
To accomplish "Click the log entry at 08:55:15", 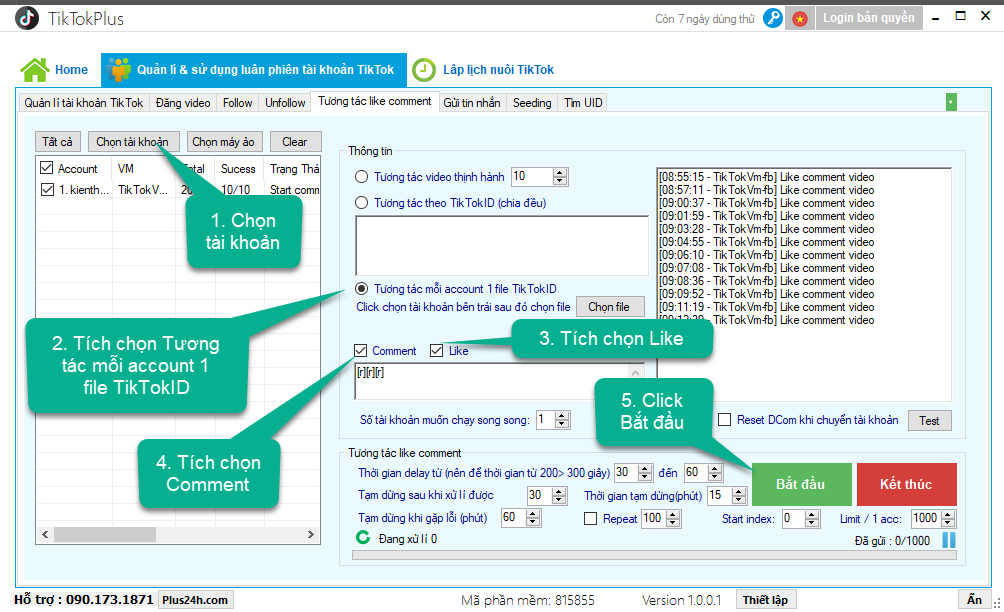I will tap(766, 177).
